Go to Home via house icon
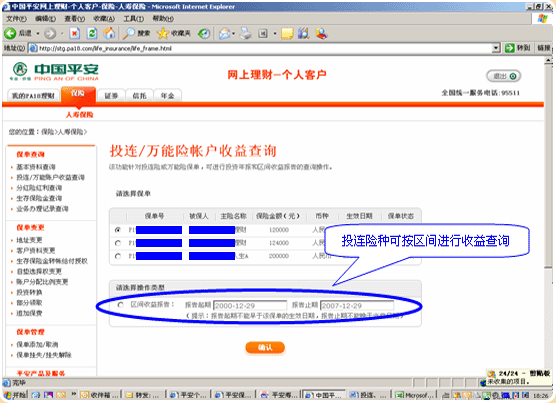Viewport: 556px width, 403px height. click(109, 33)
